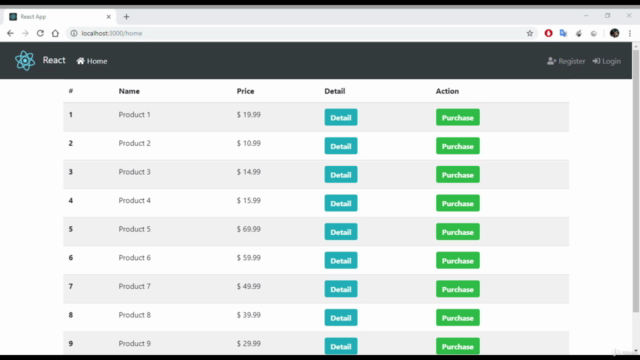View Detail for Product 9

[x=341, y=346]
